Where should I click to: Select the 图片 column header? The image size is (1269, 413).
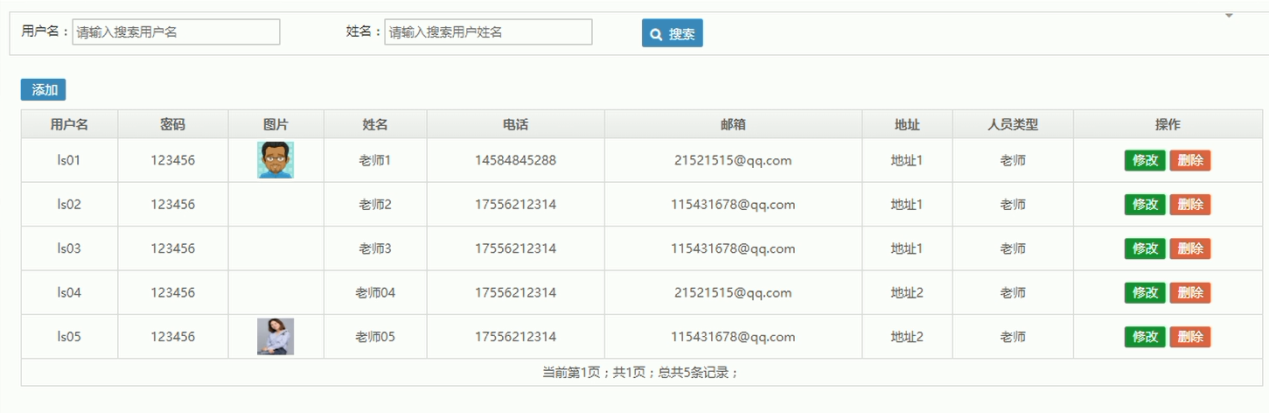pyautogui.click(x=276, y=125)
